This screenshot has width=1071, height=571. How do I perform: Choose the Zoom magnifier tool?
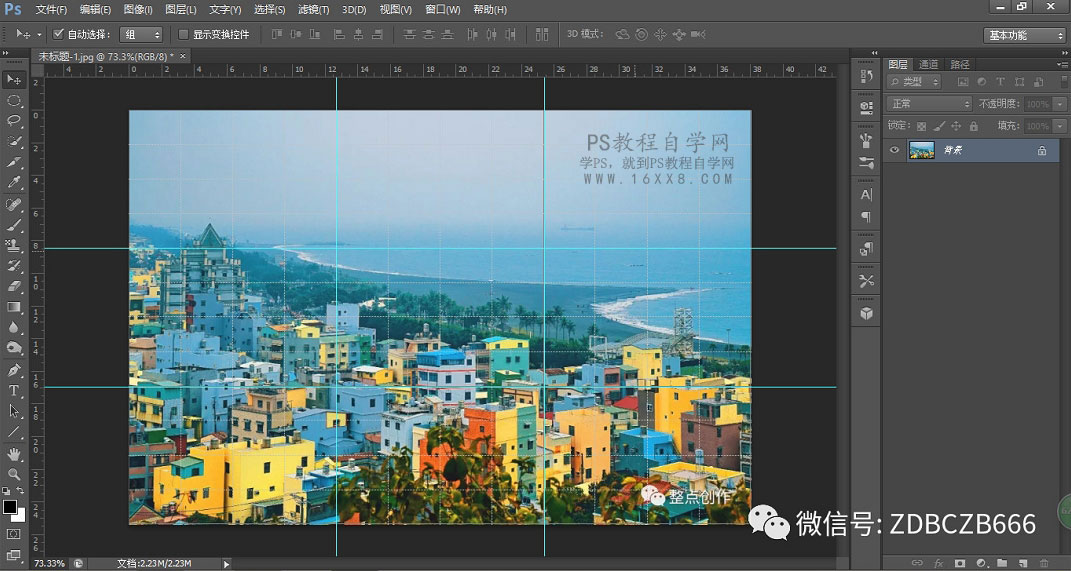tap(14, 474)
